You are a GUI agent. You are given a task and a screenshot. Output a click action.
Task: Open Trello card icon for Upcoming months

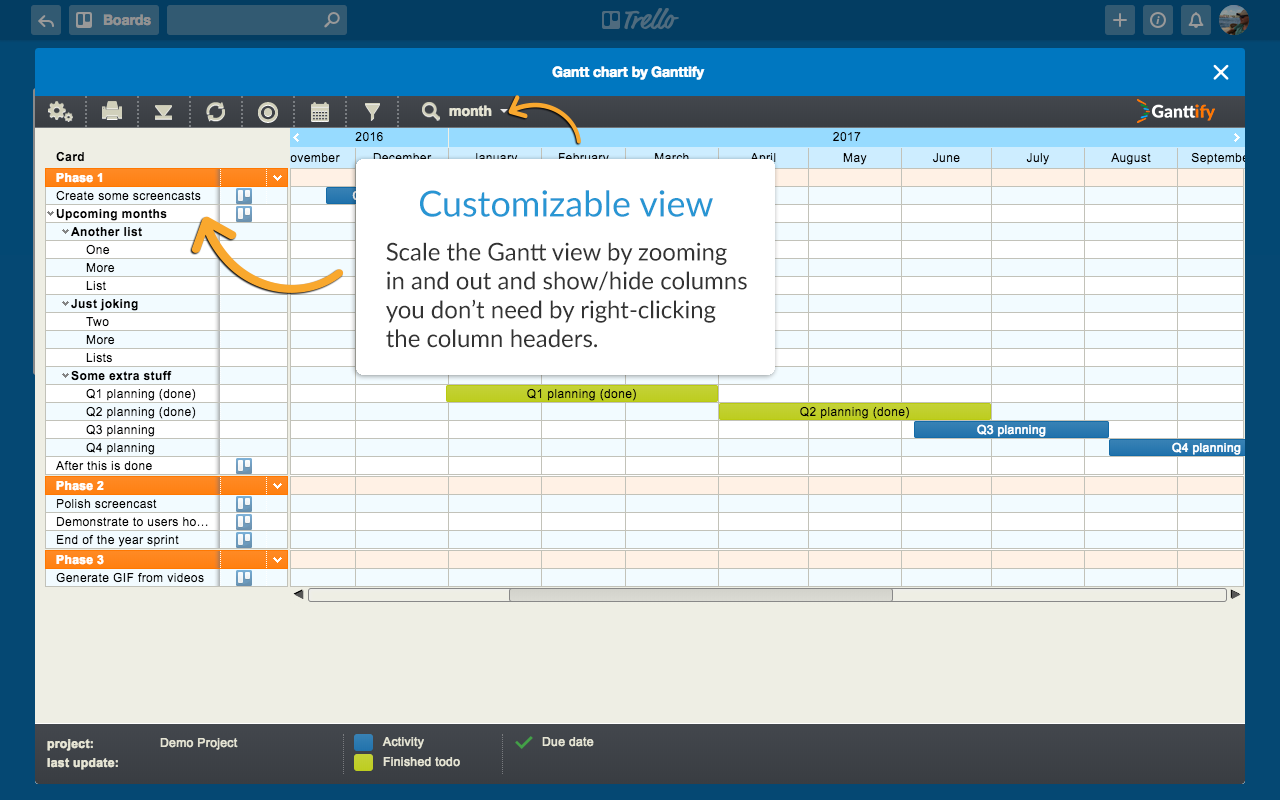[244, 214]
